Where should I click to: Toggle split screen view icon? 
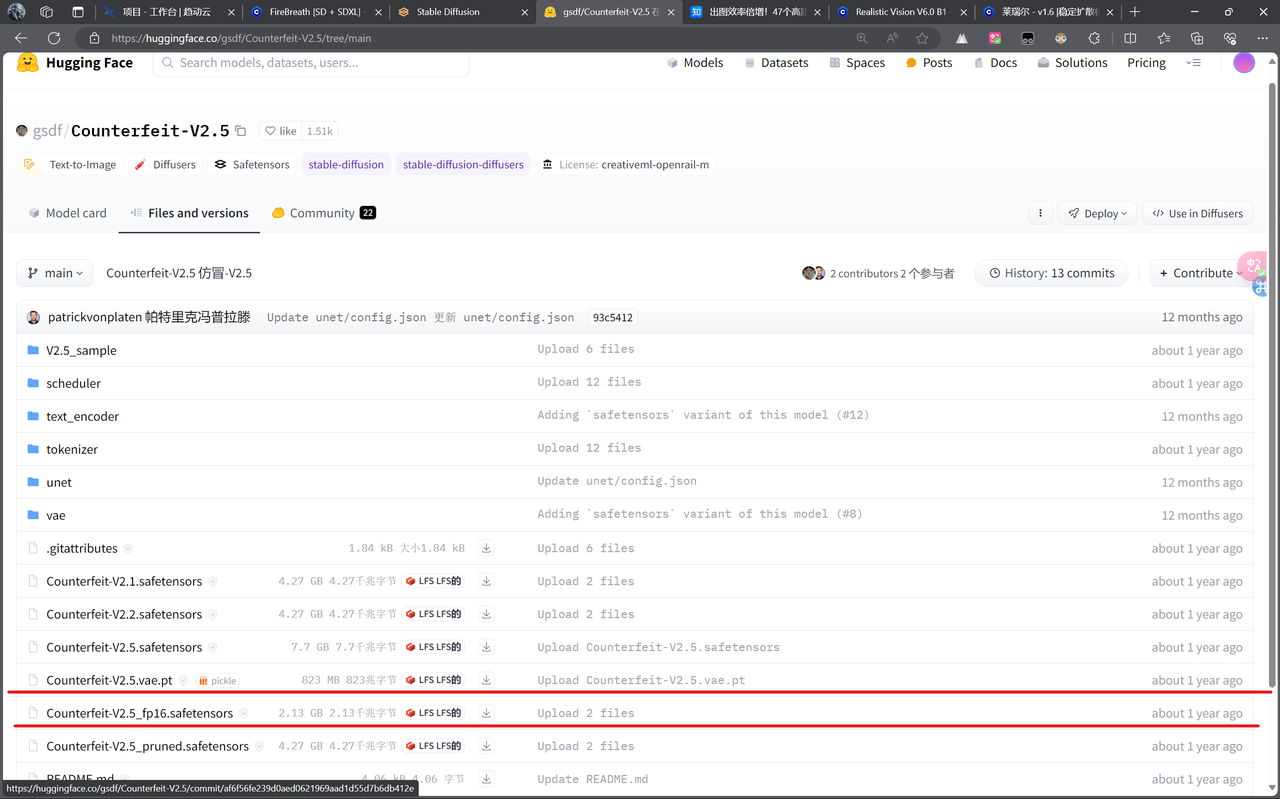[1130, 38]
